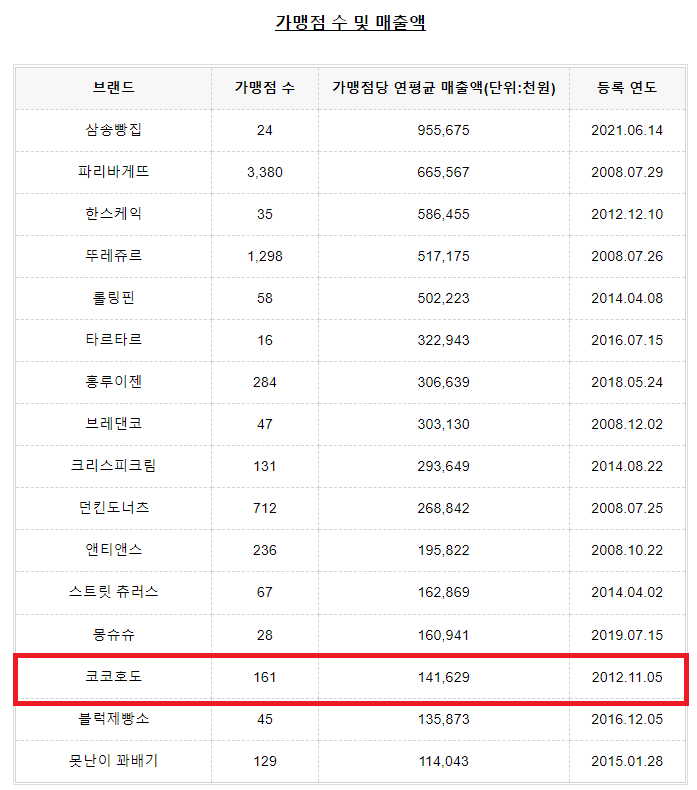This screenshot has width=697, height=790.
Task: Click the sales value 517,175
Action: coord(443,256)
